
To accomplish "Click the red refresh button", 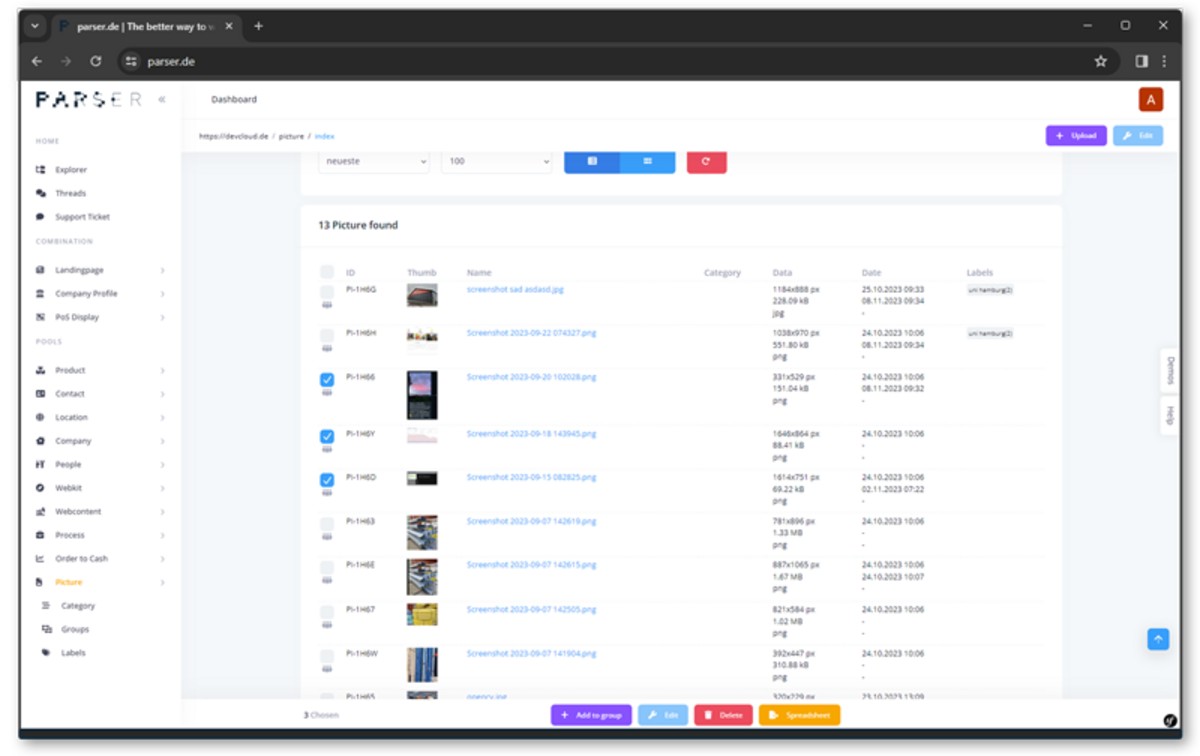I will click(x=706, y=160).
